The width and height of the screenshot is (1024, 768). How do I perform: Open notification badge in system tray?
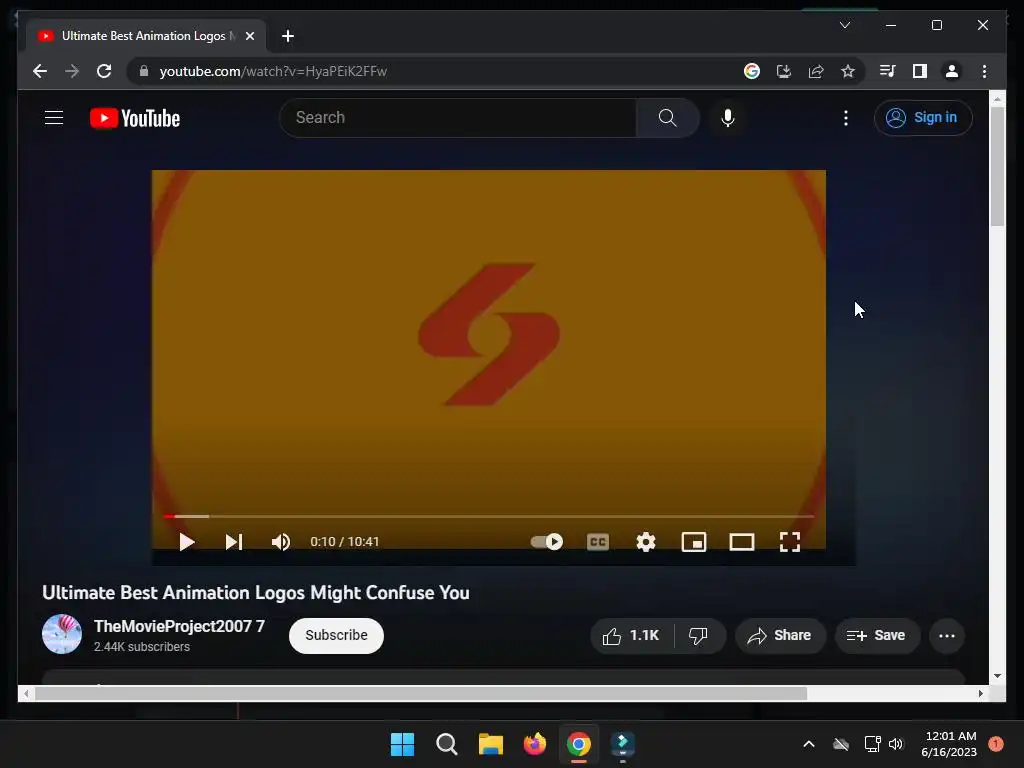(996, 744)
